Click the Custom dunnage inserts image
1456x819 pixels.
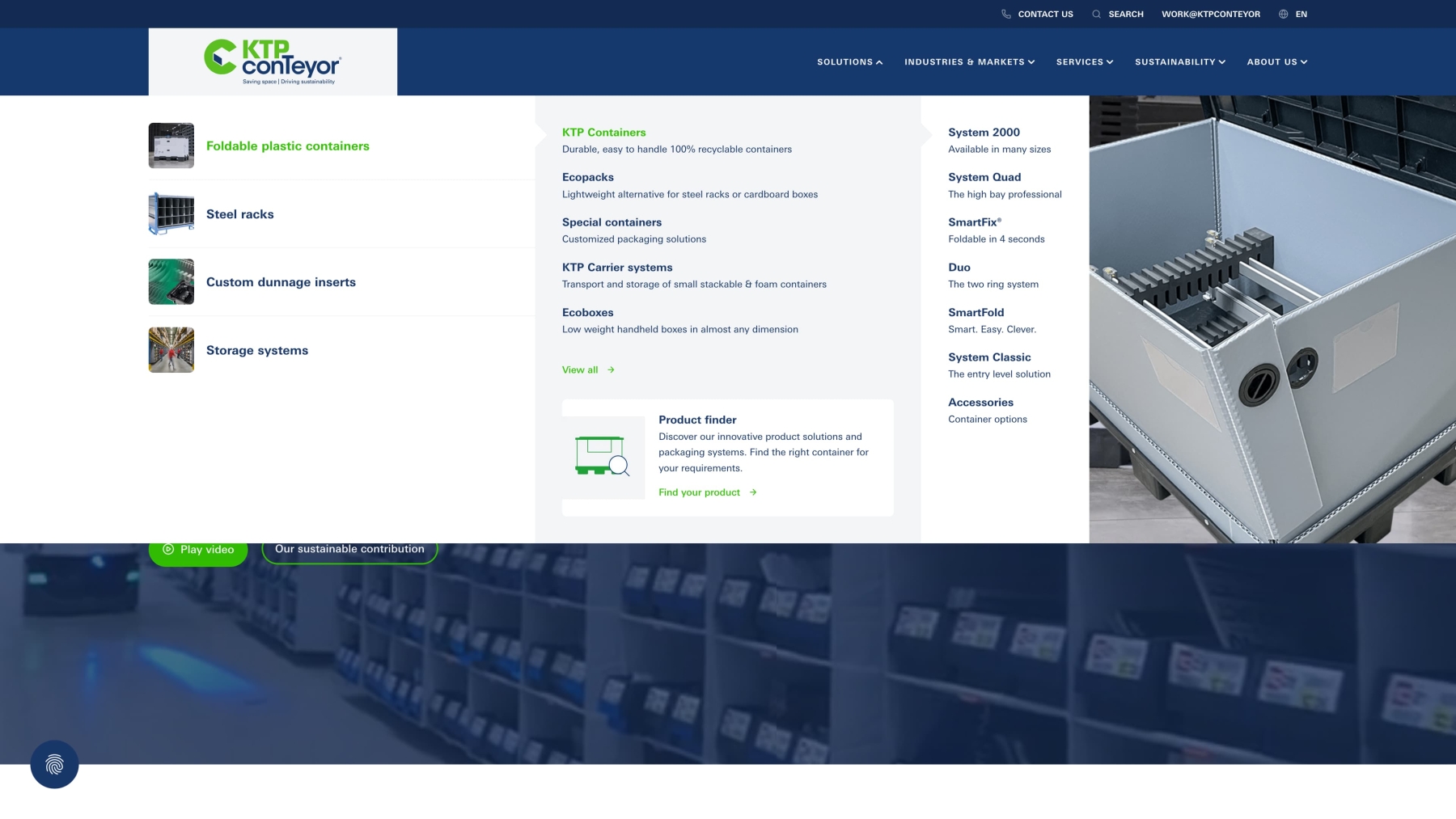click(x=170, y=281)
